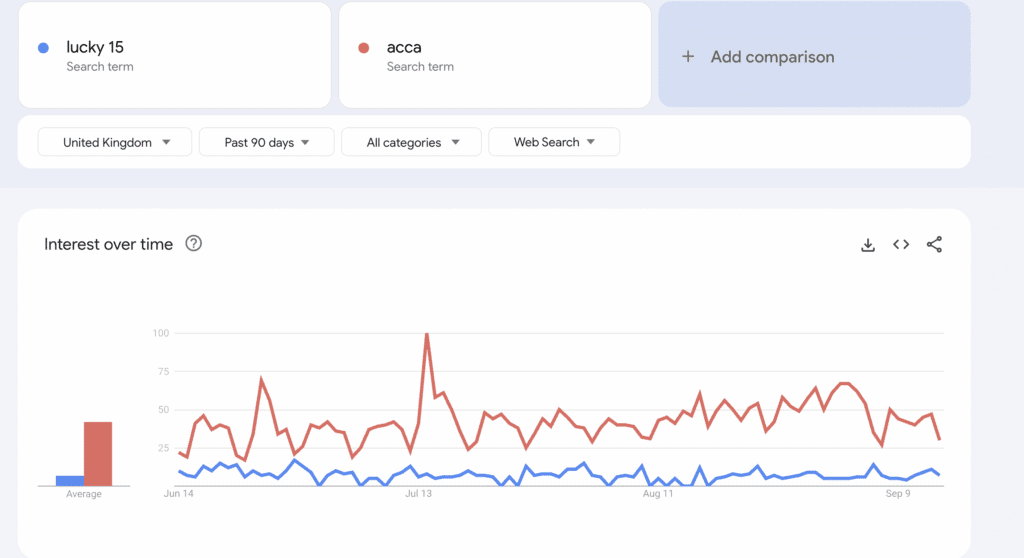Expand the Past 90 days time filter

265,142
